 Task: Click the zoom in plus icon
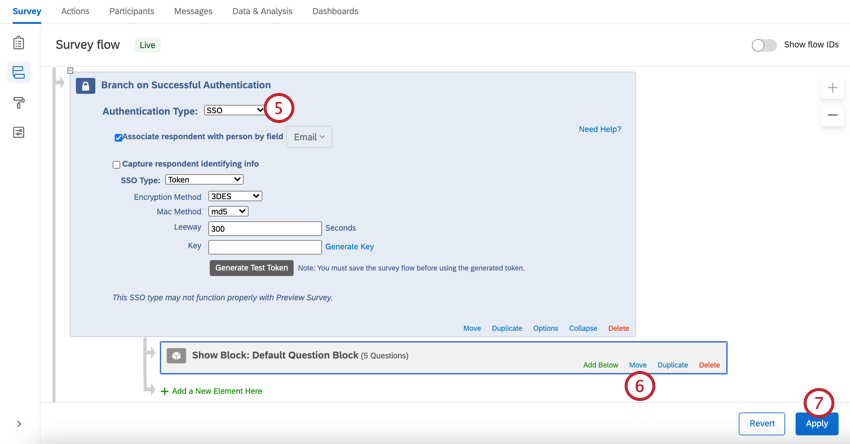point(832,88)
